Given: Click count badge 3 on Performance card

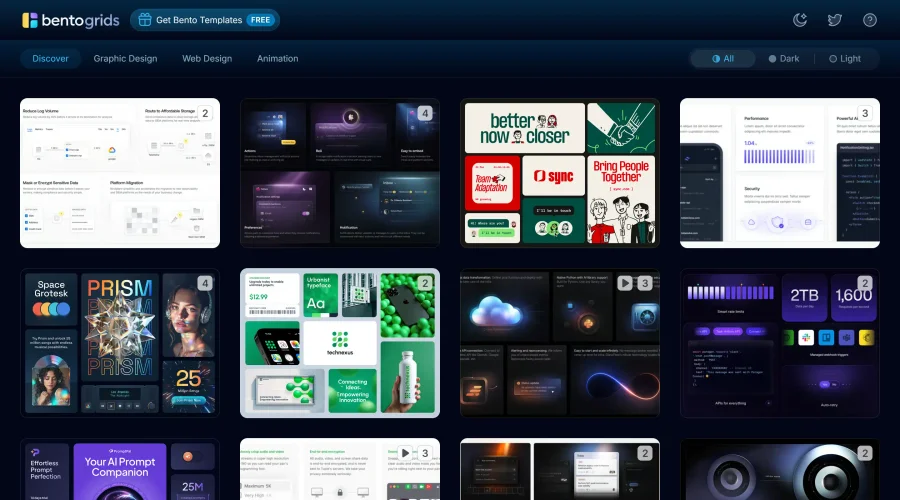Looking at the screenshot, I should pyautogui.click(x=865, y=113).
